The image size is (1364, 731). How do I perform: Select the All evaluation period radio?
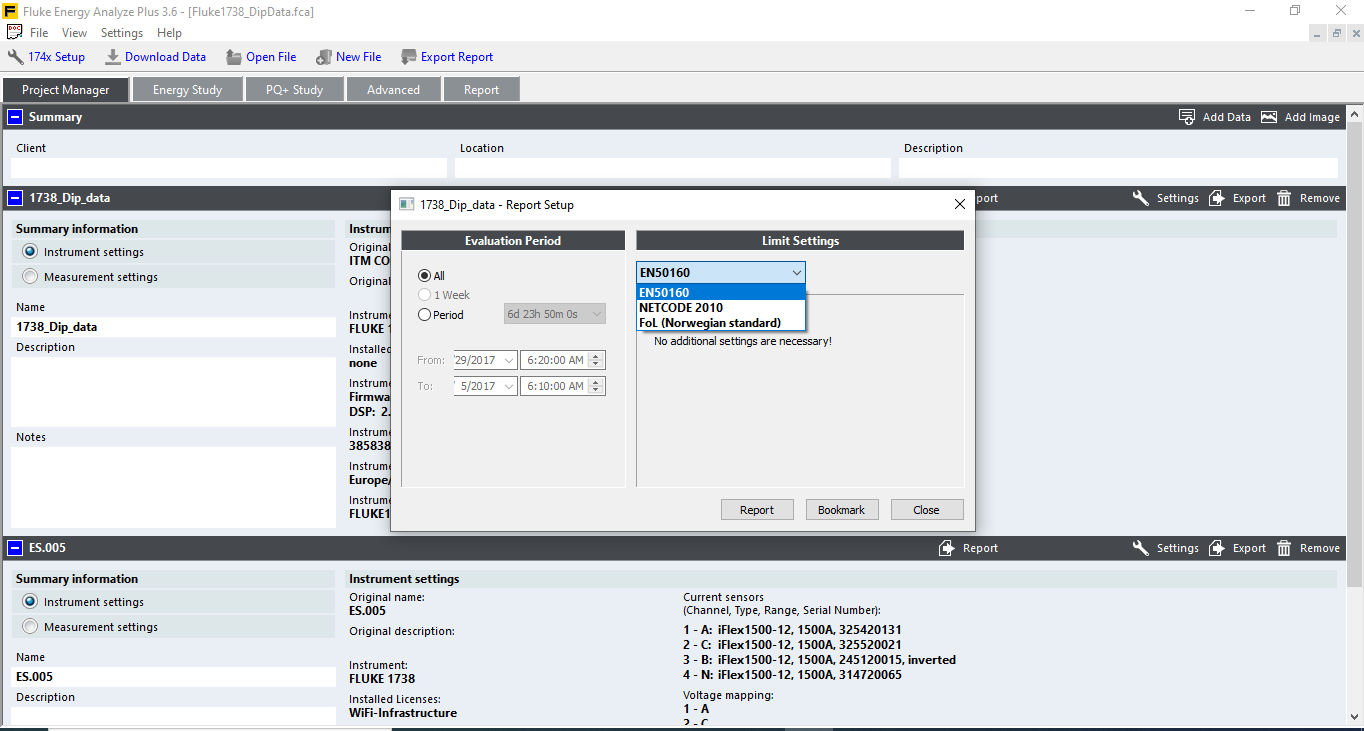(424, 276)
